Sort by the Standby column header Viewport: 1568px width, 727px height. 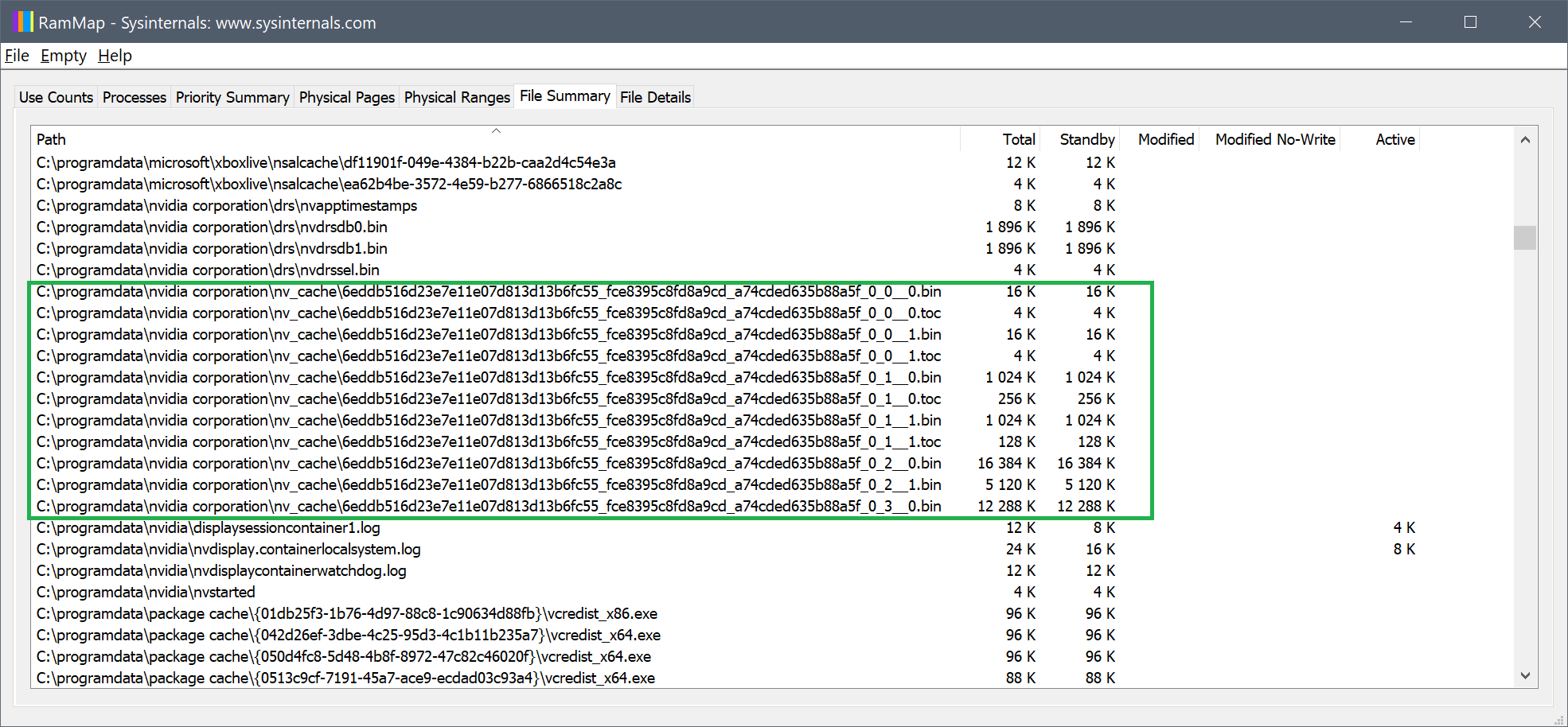coord(1079,139)
